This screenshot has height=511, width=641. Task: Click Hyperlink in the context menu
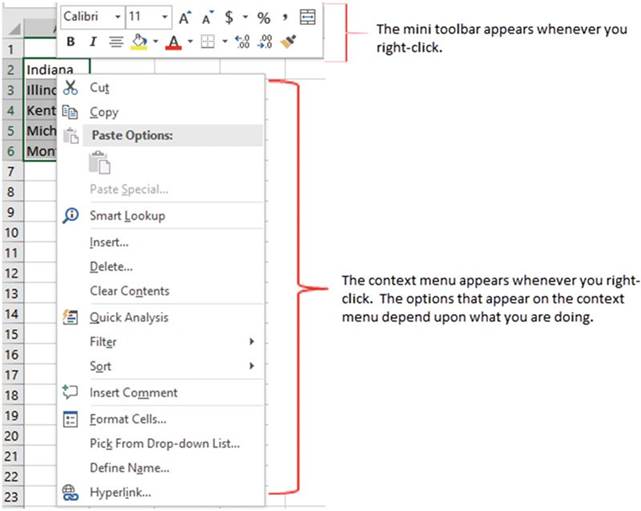pos(120,492)
